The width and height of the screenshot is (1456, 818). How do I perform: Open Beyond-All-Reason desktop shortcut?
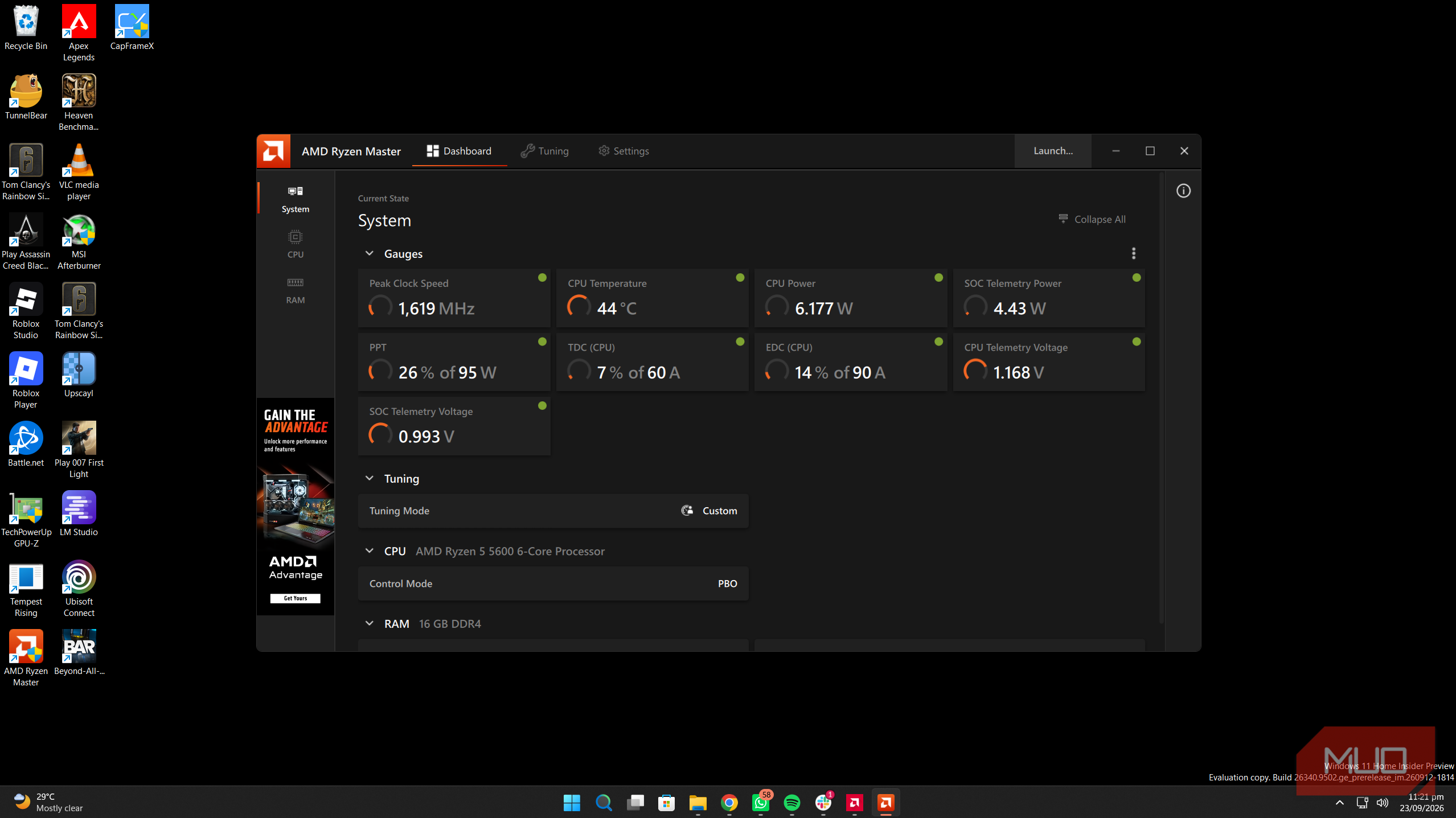[79, 652]
